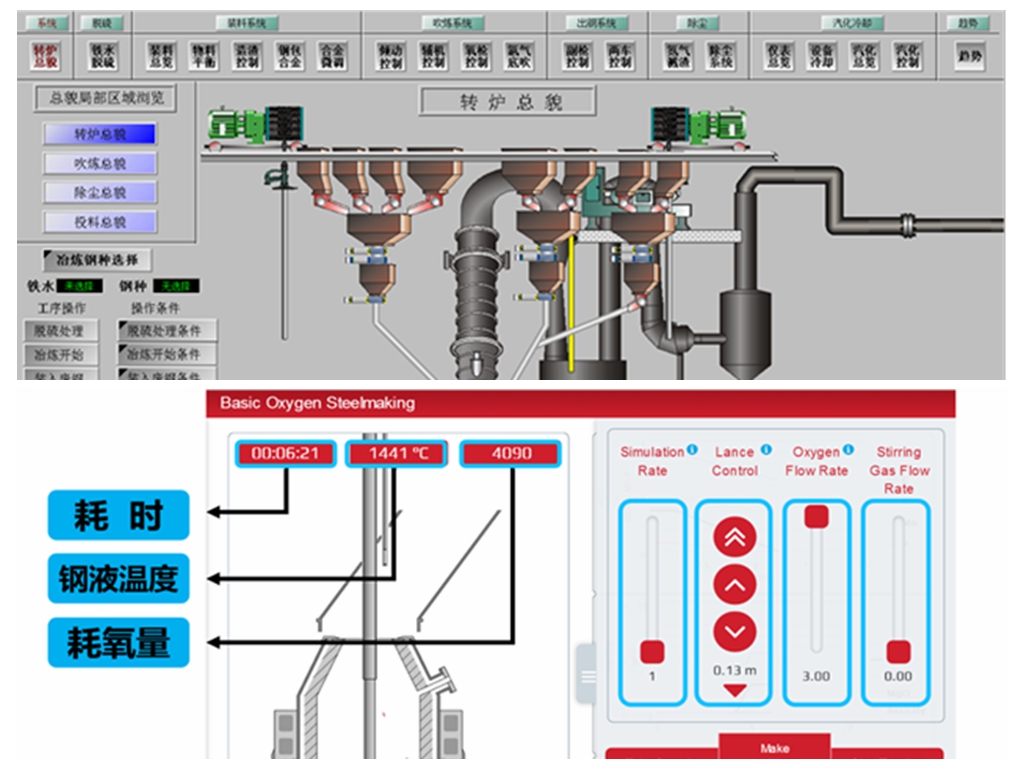The width and height of the screenshot is (1024, 768).
Task: Click the lance raise single up arrow
Action: click(734, 585)
